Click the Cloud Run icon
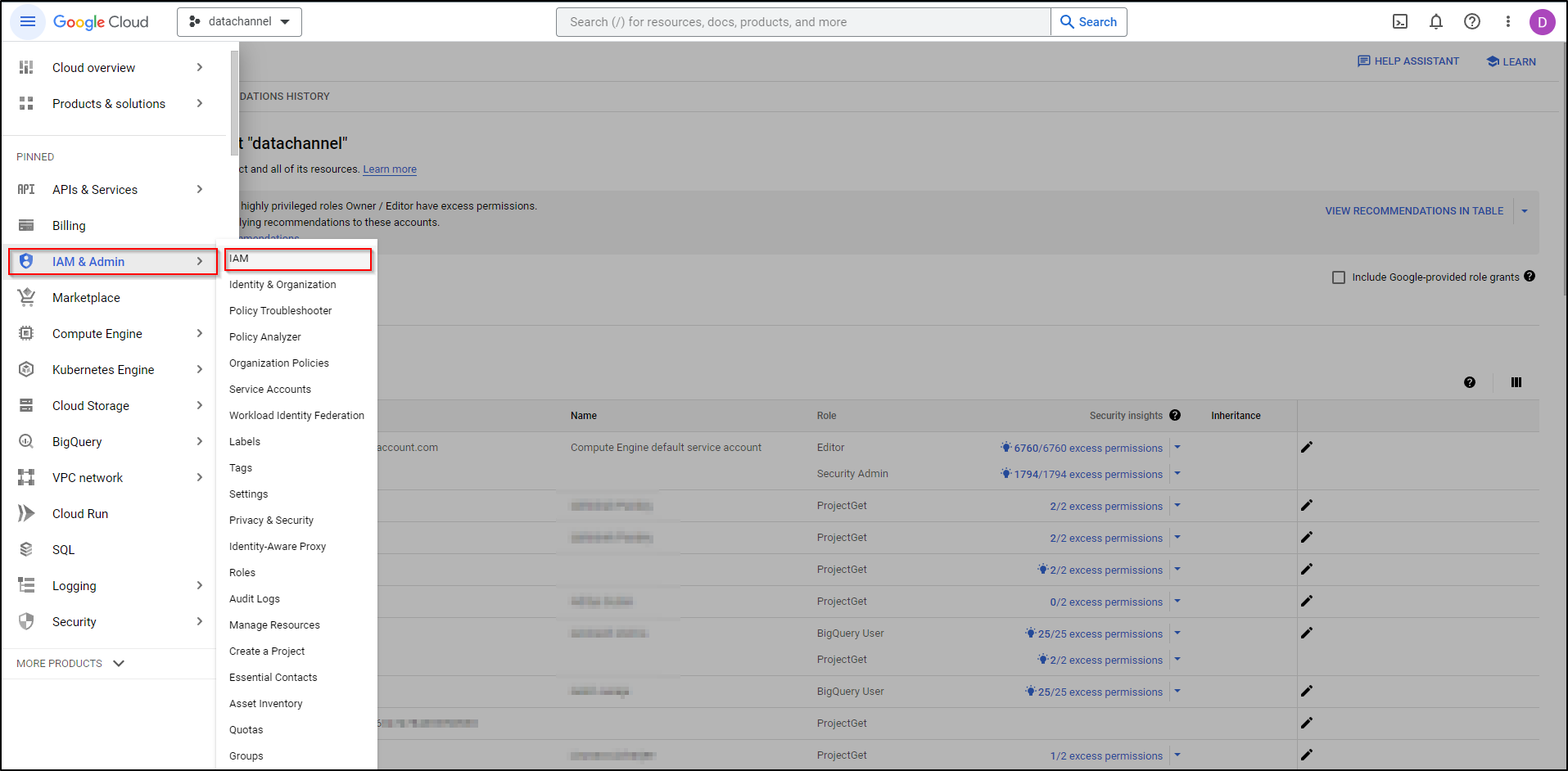 point(26,513)
